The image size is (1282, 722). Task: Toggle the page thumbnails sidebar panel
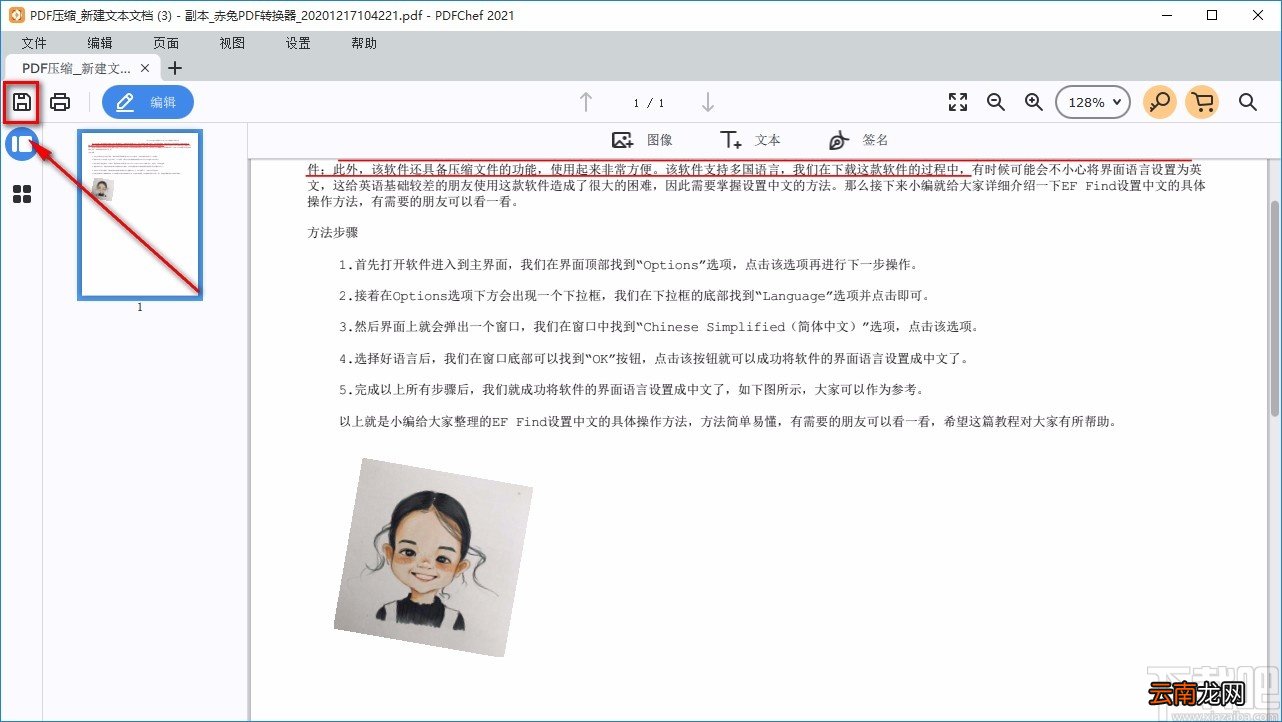click(22, 145)
